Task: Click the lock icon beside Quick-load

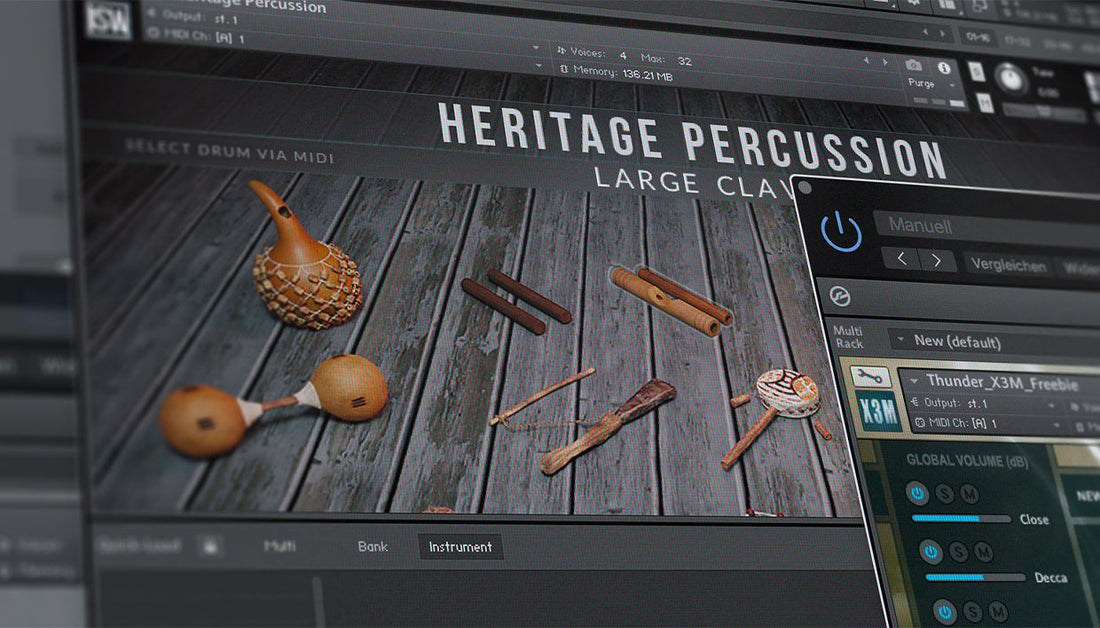Action: 210,545
